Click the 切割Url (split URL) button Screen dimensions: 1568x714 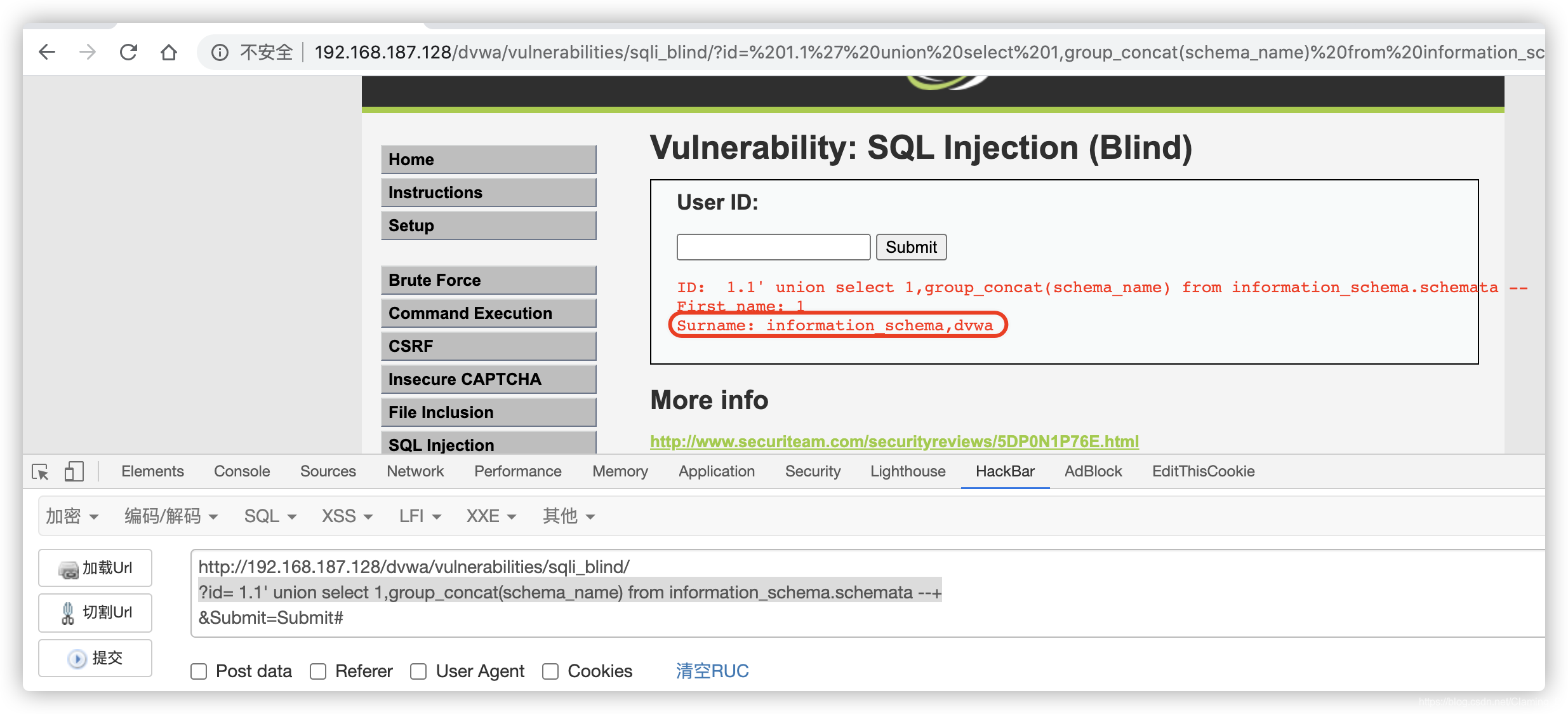tap(95, 612)
